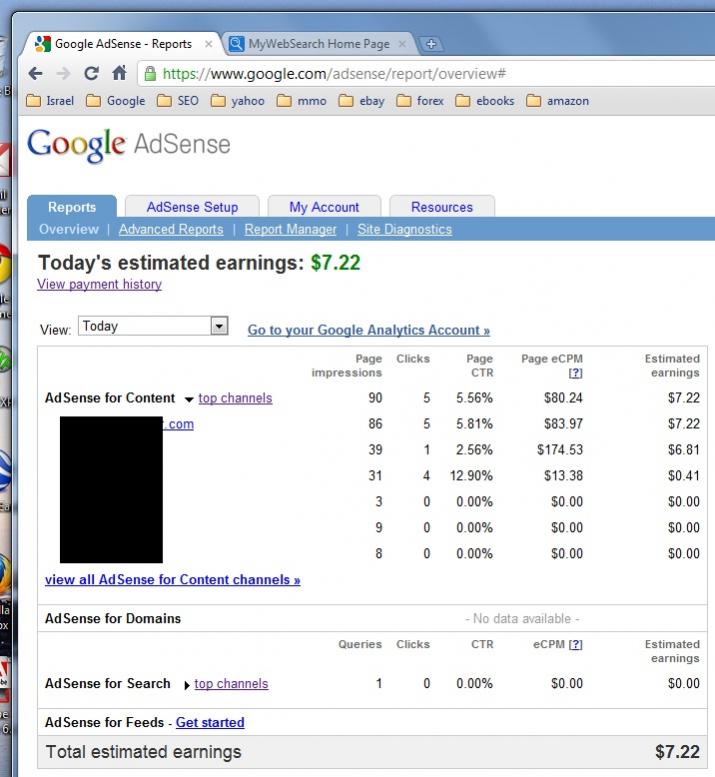Click the browser Back arrow

35,74
